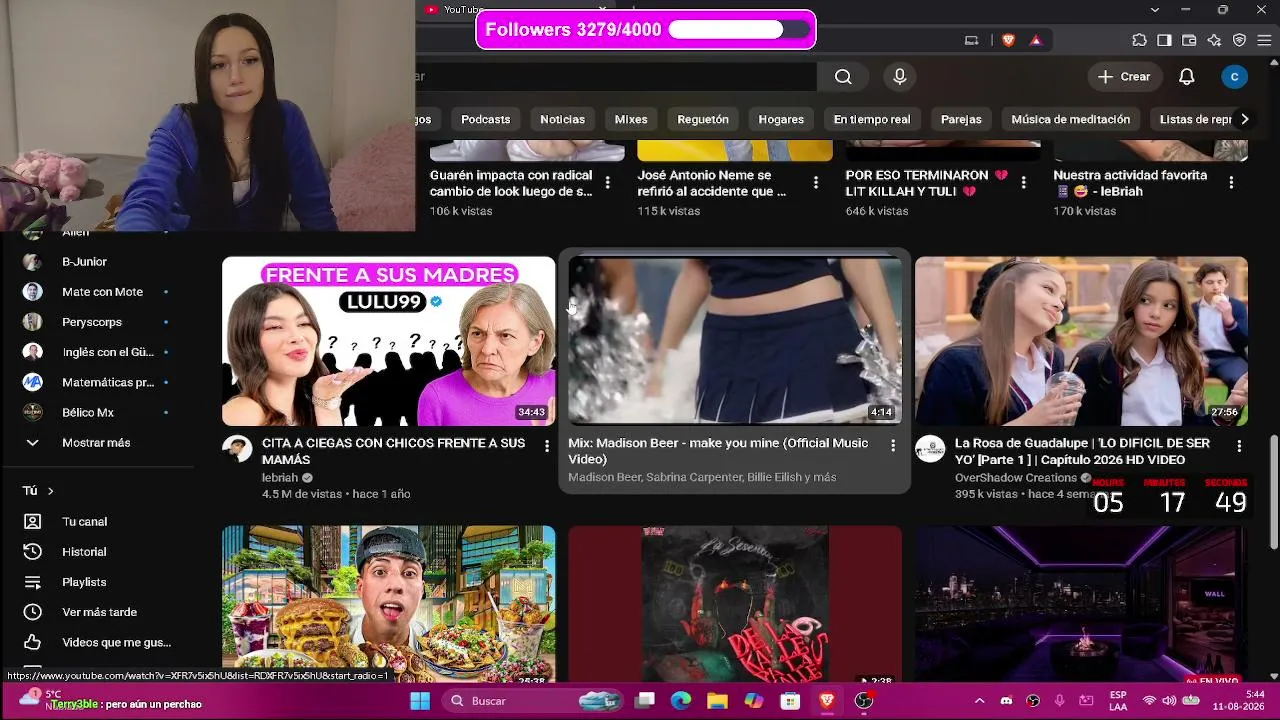
Task: Open Leo AI sparkle icon in toolbar
Action: (x=1214, y=40)
